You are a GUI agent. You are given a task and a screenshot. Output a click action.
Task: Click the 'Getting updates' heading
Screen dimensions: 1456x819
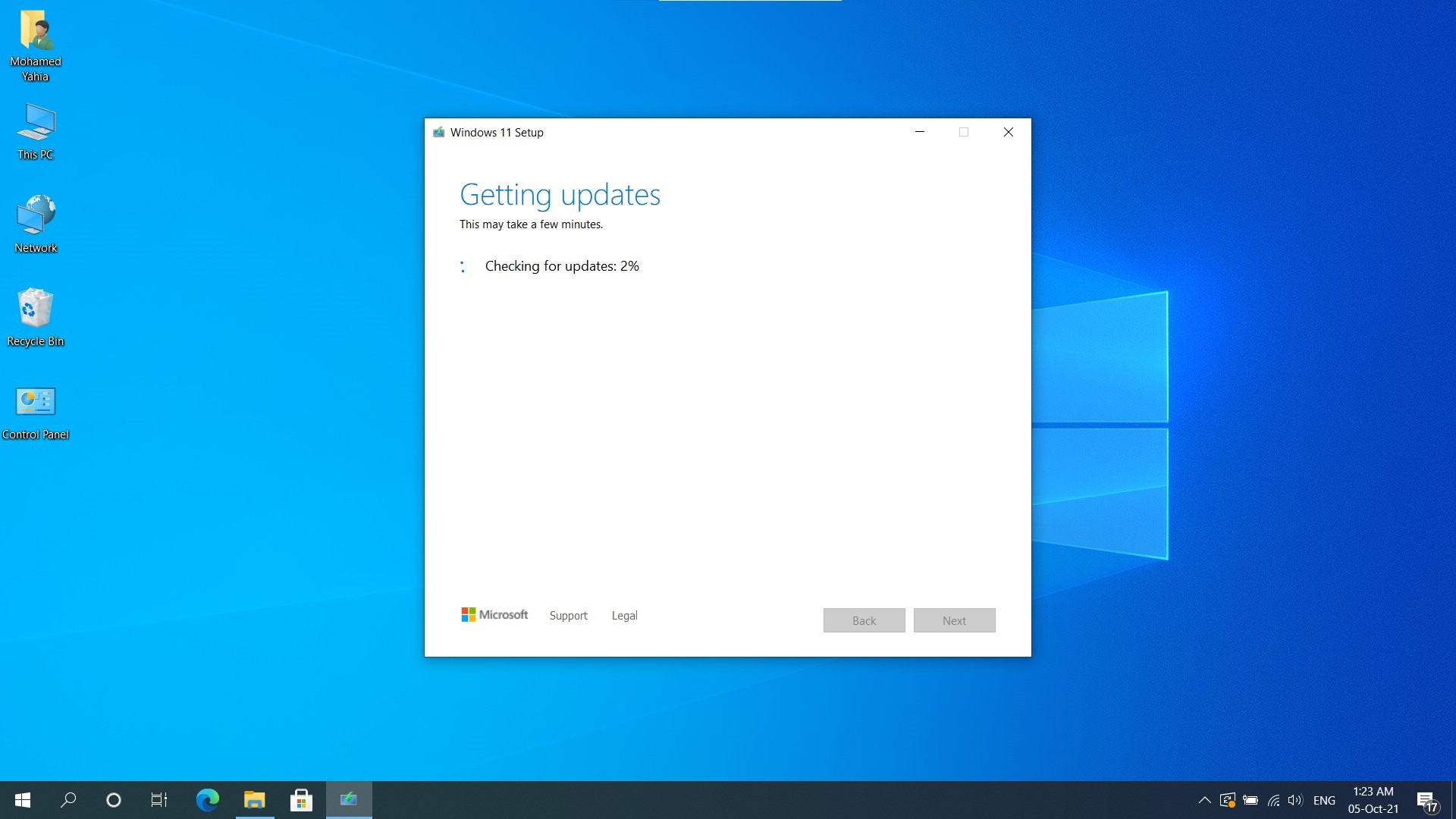[x=560, y=195]
